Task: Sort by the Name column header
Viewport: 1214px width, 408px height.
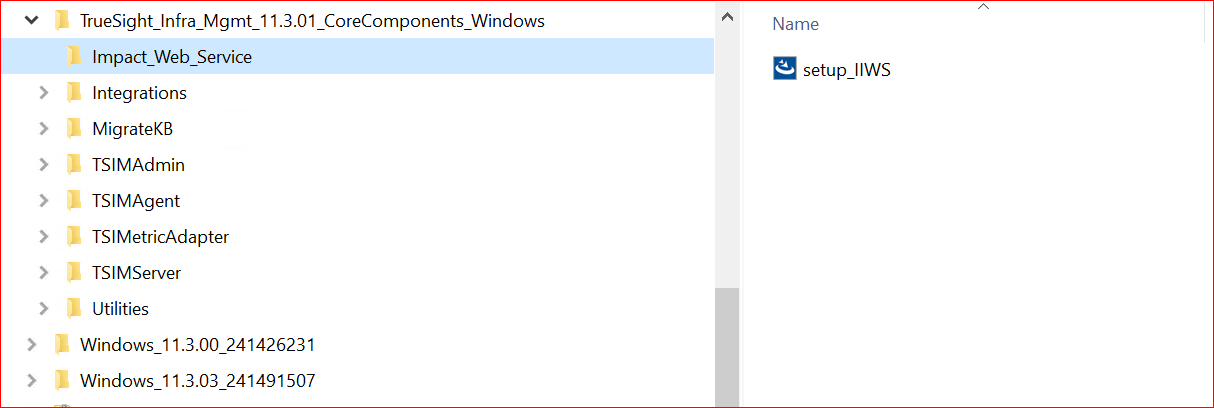Action: point(796,24)
